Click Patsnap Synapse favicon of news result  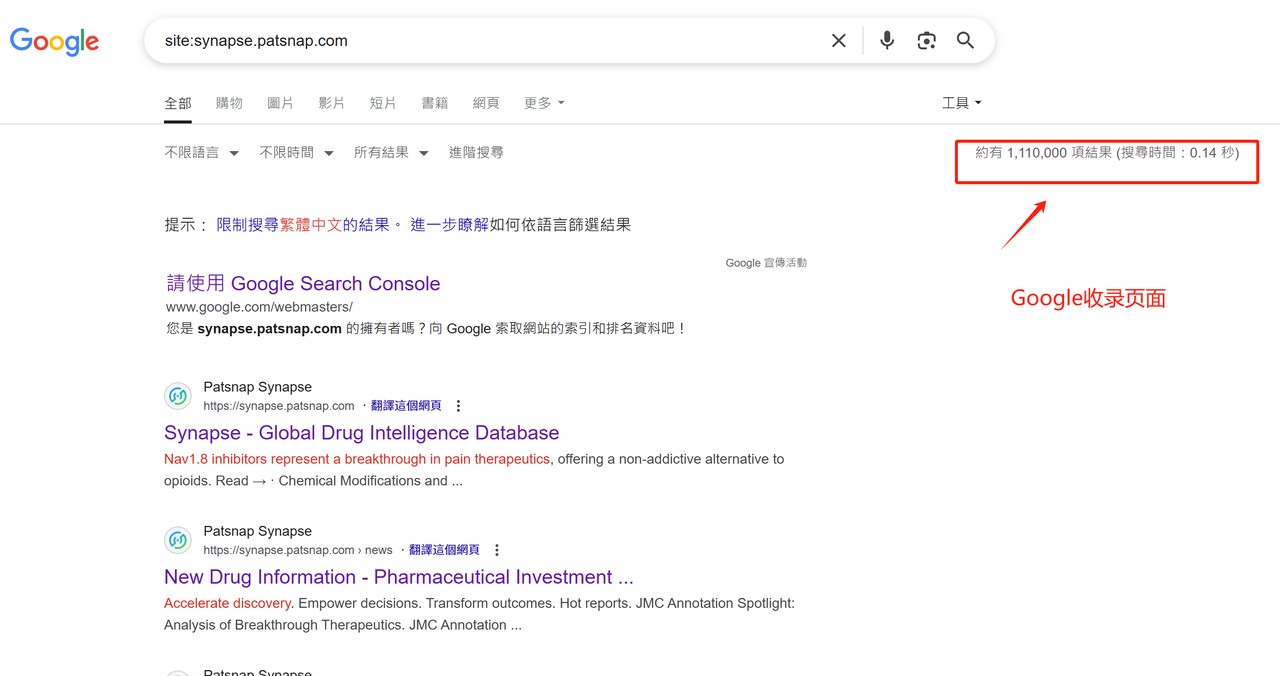click(x=178, y=540)
